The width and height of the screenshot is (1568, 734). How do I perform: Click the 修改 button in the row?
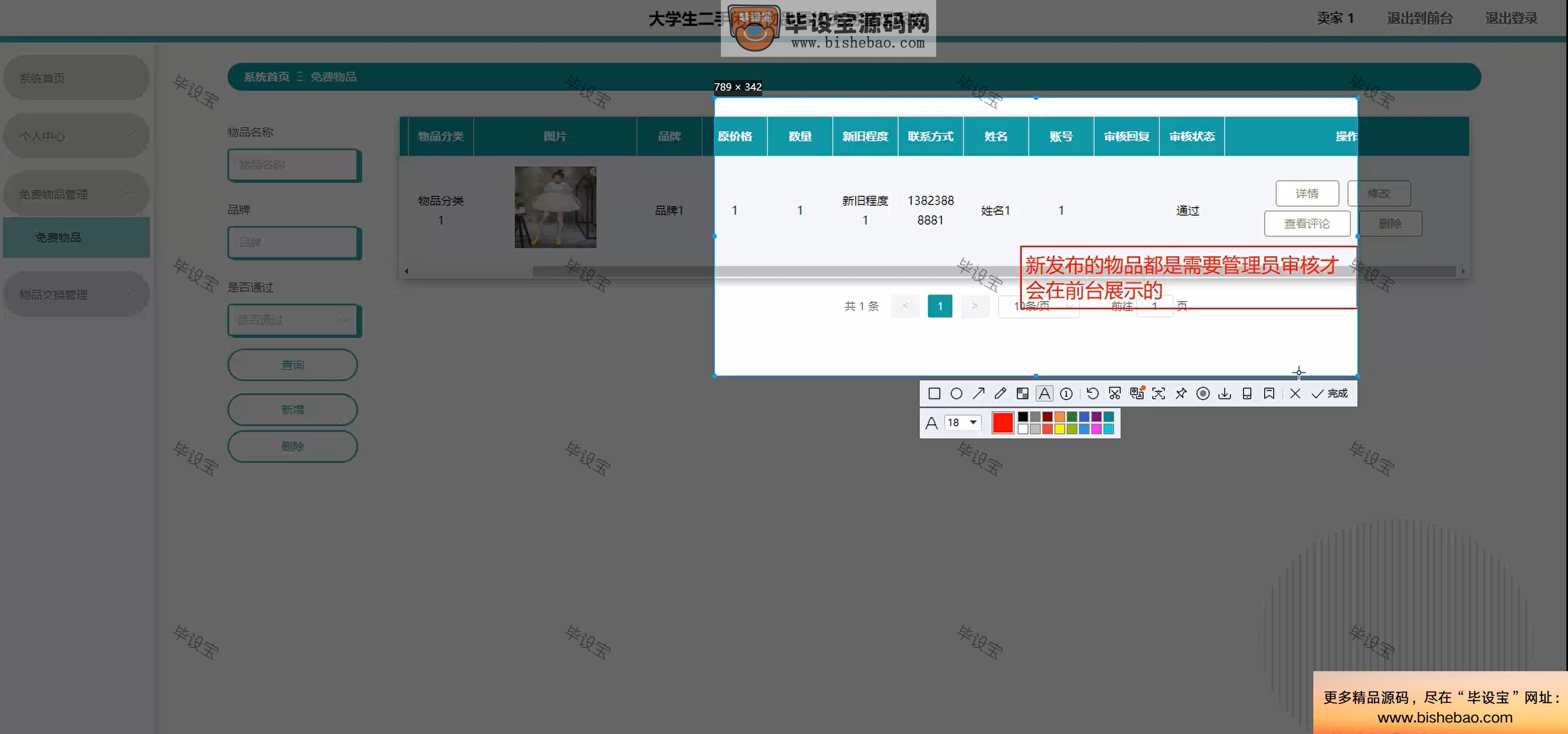(x=1379, y=193)
